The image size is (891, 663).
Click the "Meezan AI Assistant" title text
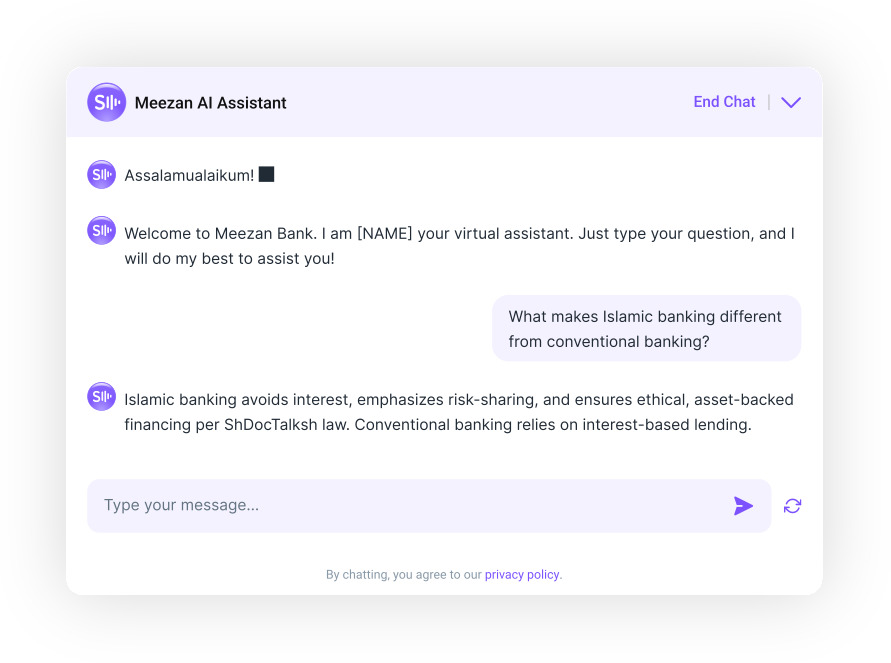[210, 103]
